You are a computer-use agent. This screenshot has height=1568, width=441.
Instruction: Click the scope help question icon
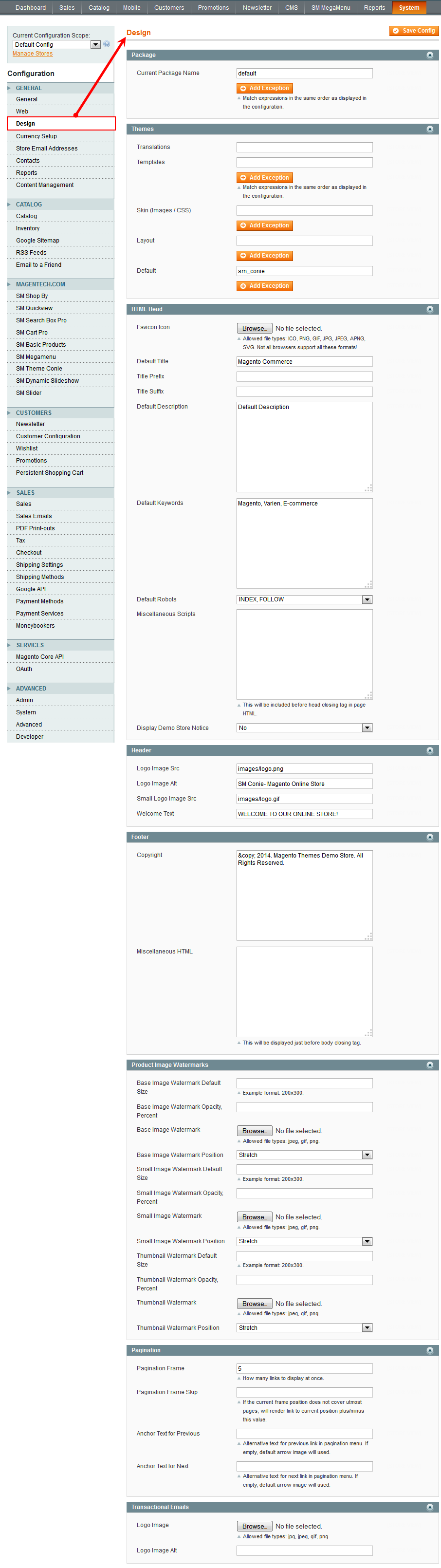point(107,44)
